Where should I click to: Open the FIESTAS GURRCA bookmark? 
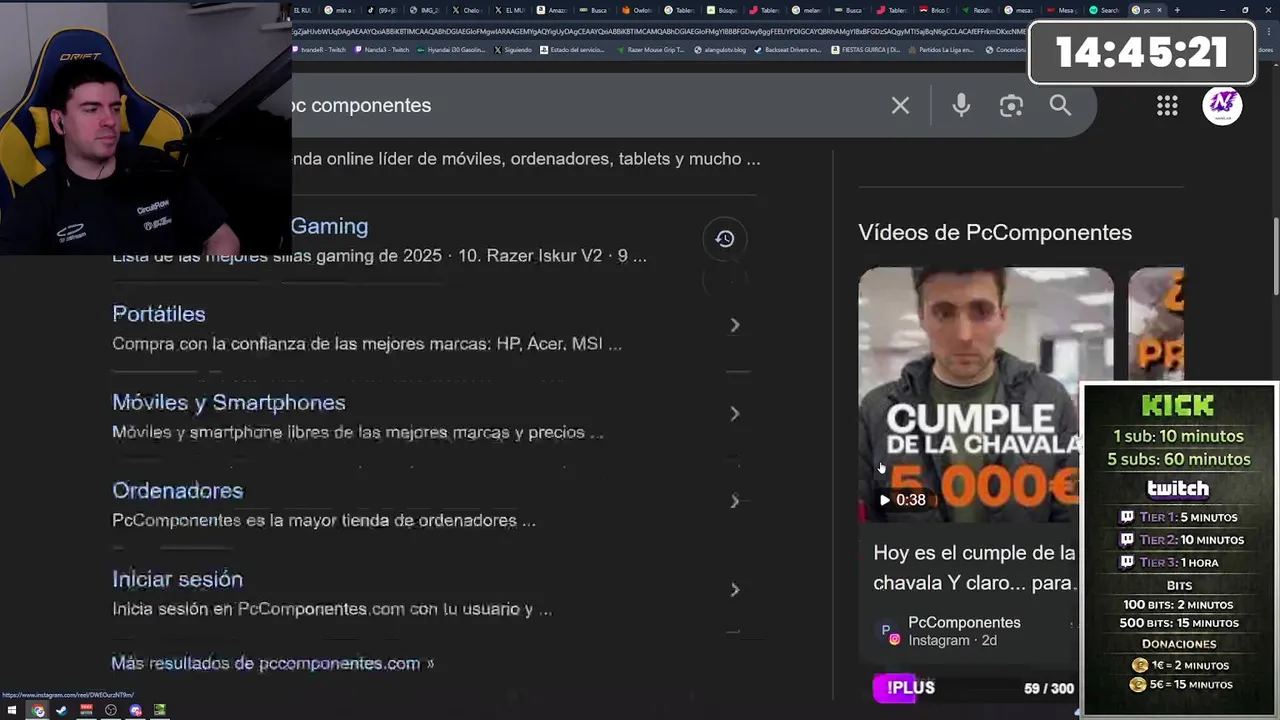tap(866, 49)
